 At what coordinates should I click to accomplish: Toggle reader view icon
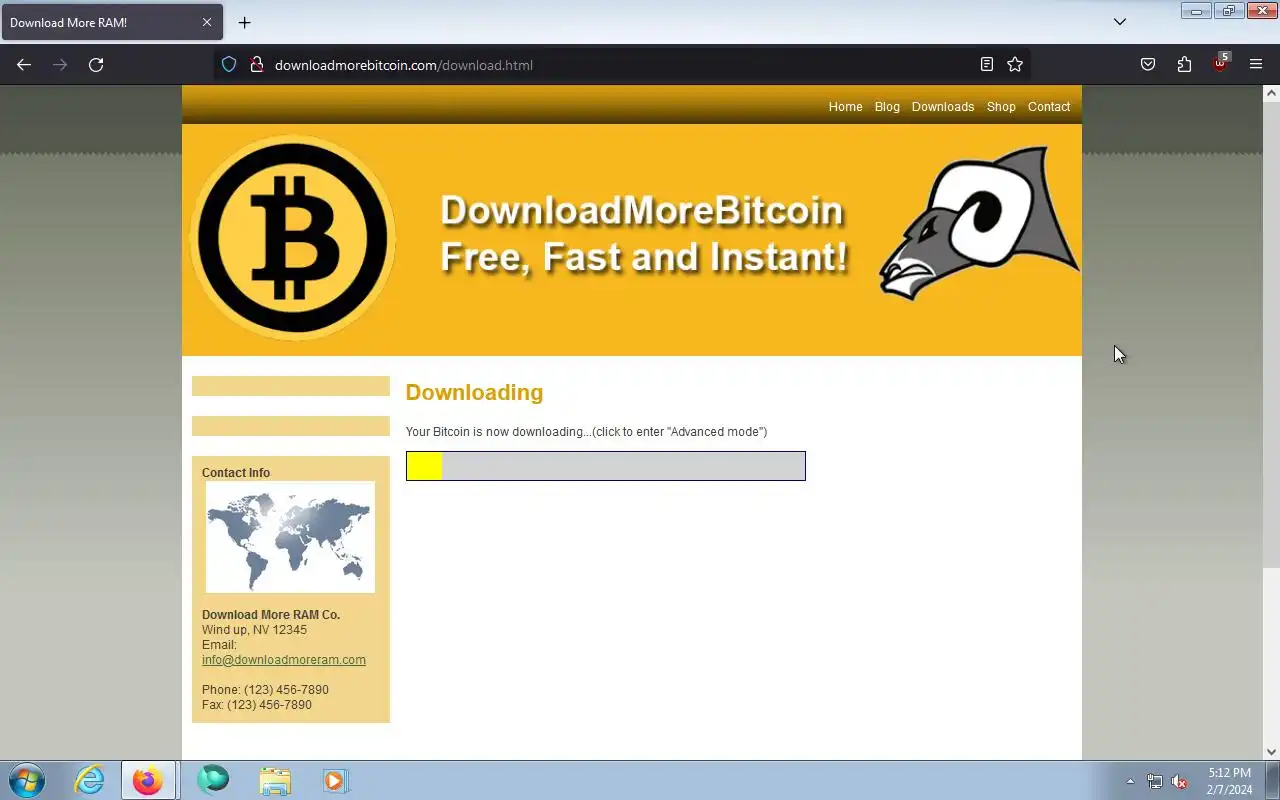[987, 65]
